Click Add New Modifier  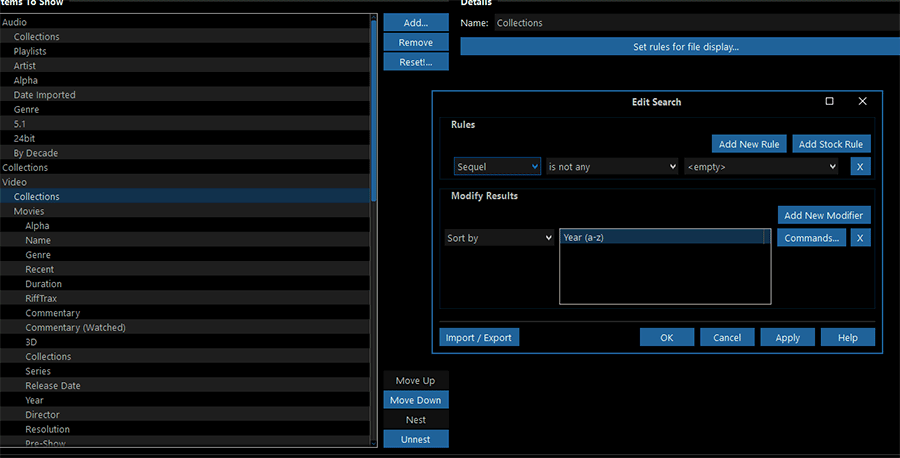tap(824, 215)
